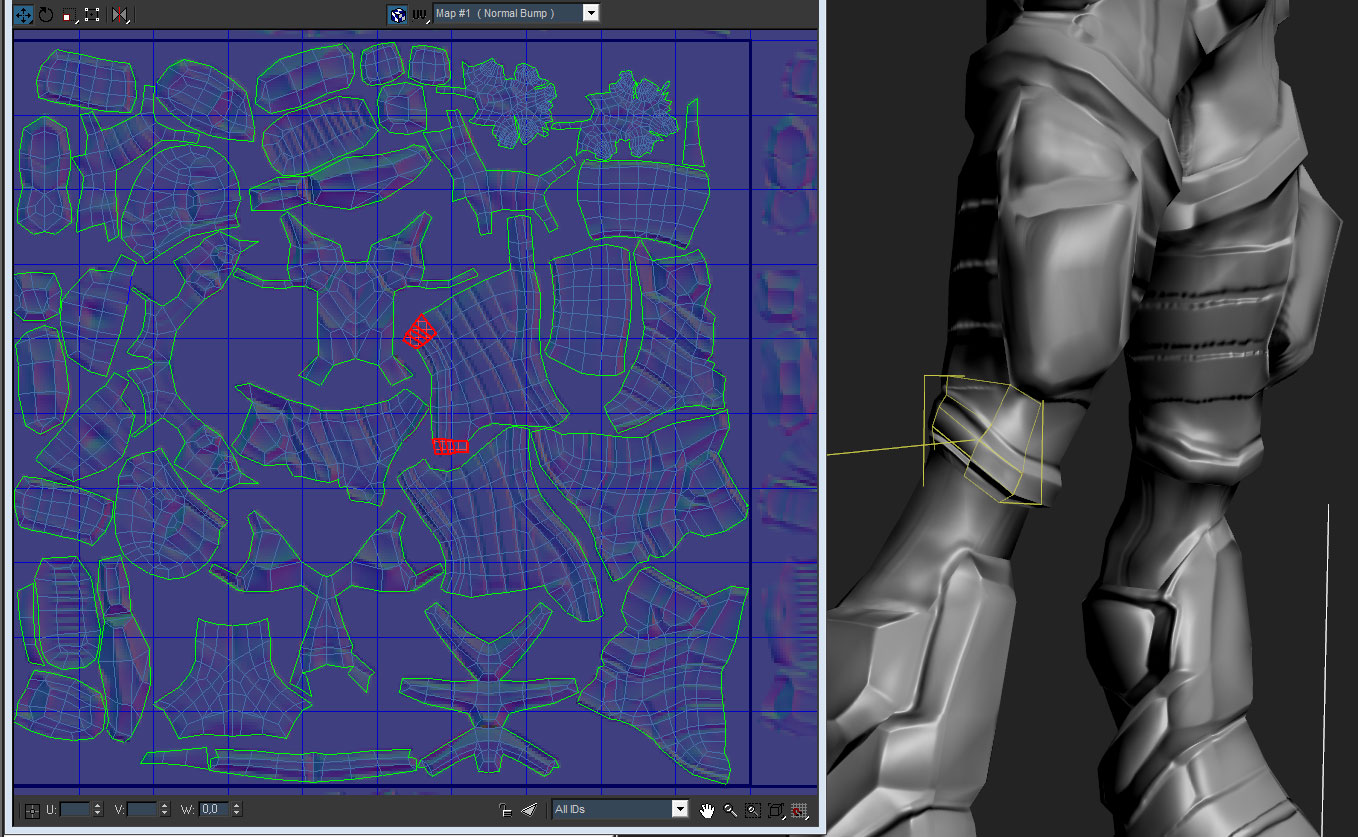Click the V coordinate input field

pos(143,809)
